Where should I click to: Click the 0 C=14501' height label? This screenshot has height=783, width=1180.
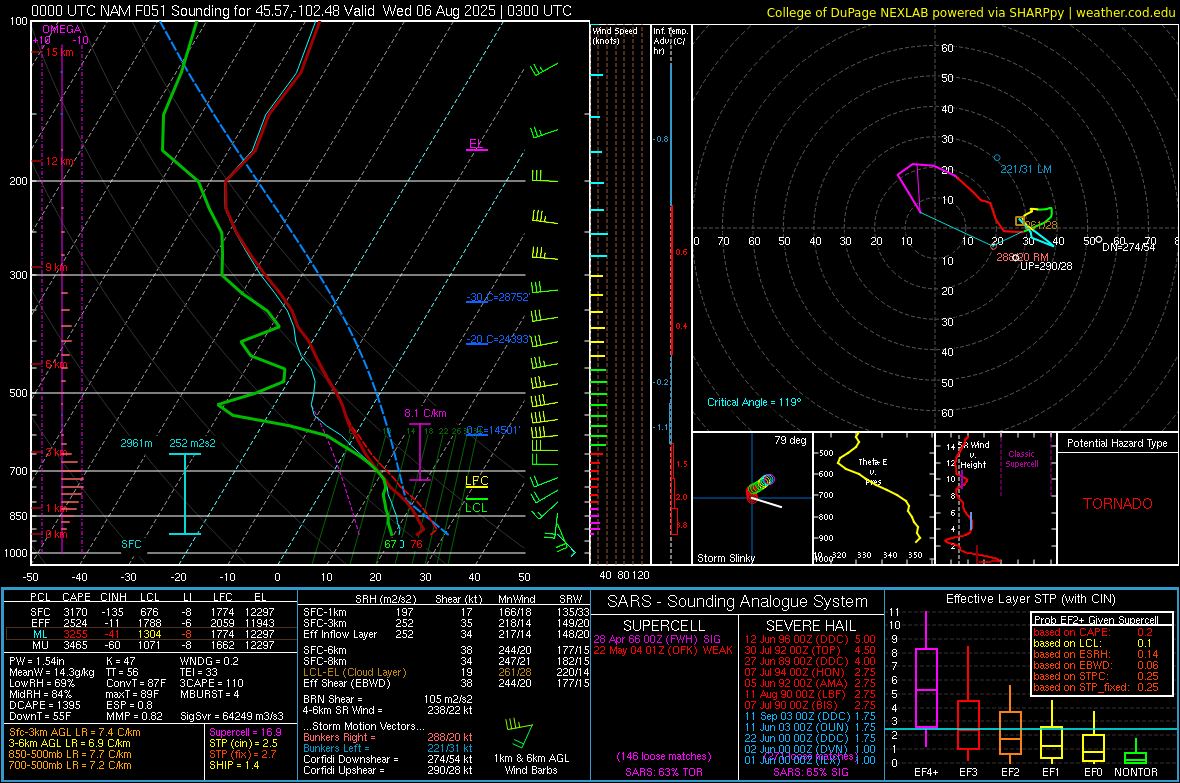pos(493,430)
